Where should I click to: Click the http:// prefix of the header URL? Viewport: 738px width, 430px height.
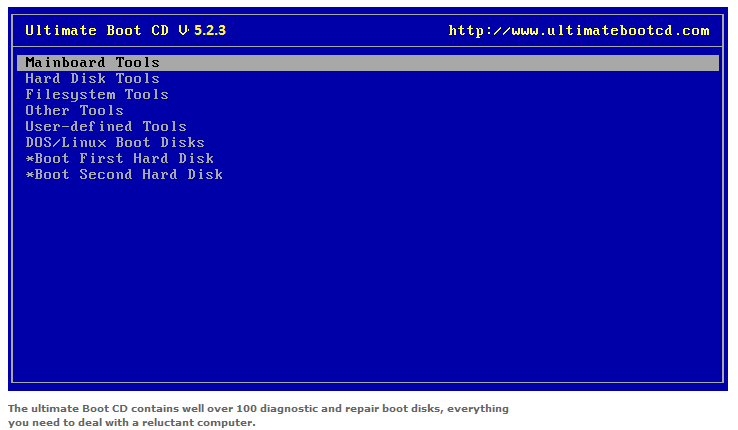(479, 31)
